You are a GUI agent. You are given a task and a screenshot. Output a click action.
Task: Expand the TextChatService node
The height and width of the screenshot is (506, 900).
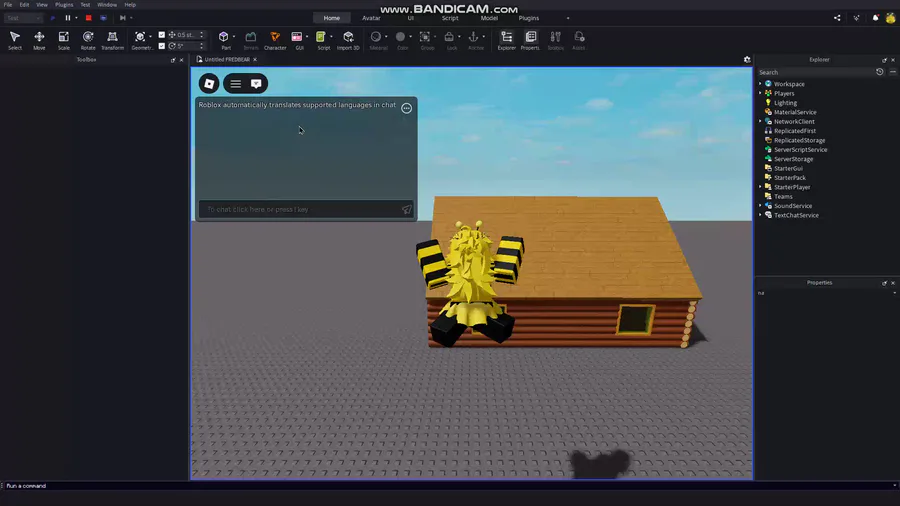click(761, 215)
